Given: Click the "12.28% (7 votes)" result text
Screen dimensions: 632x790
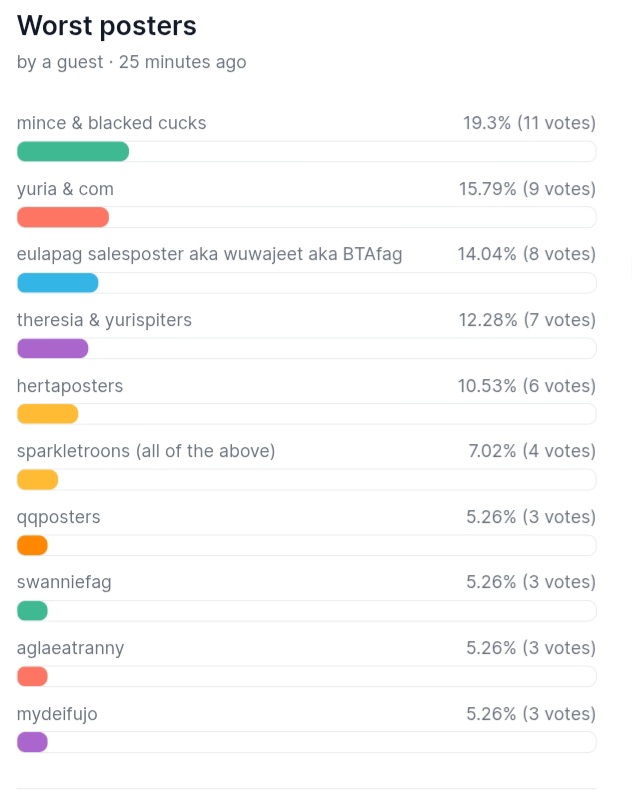Looking at the screenshot, I should [527, 320].
